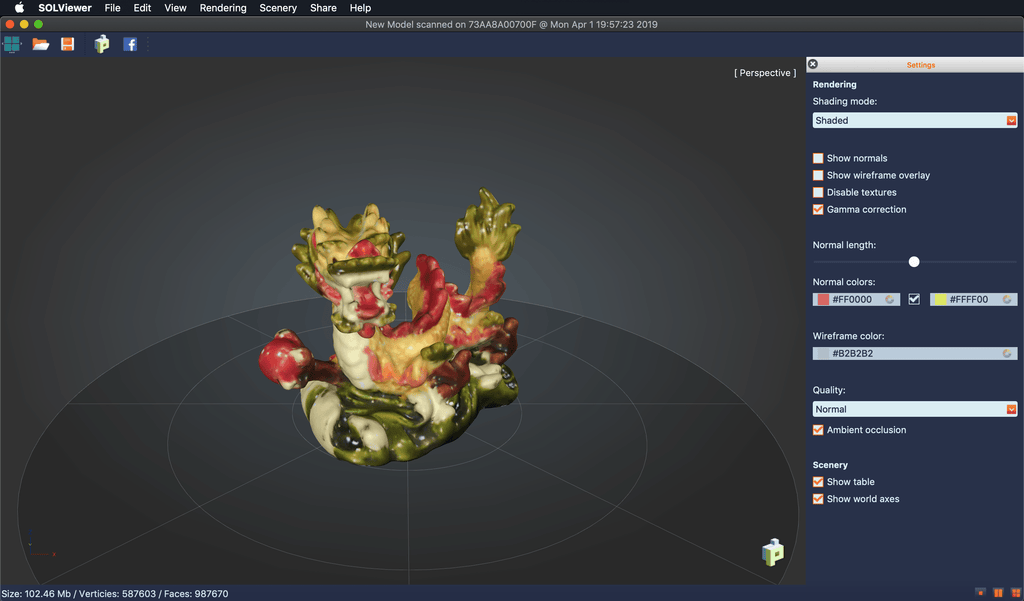
Task: Open the Rendering menu
Action: pyautogui.click(x=222, y=8)
